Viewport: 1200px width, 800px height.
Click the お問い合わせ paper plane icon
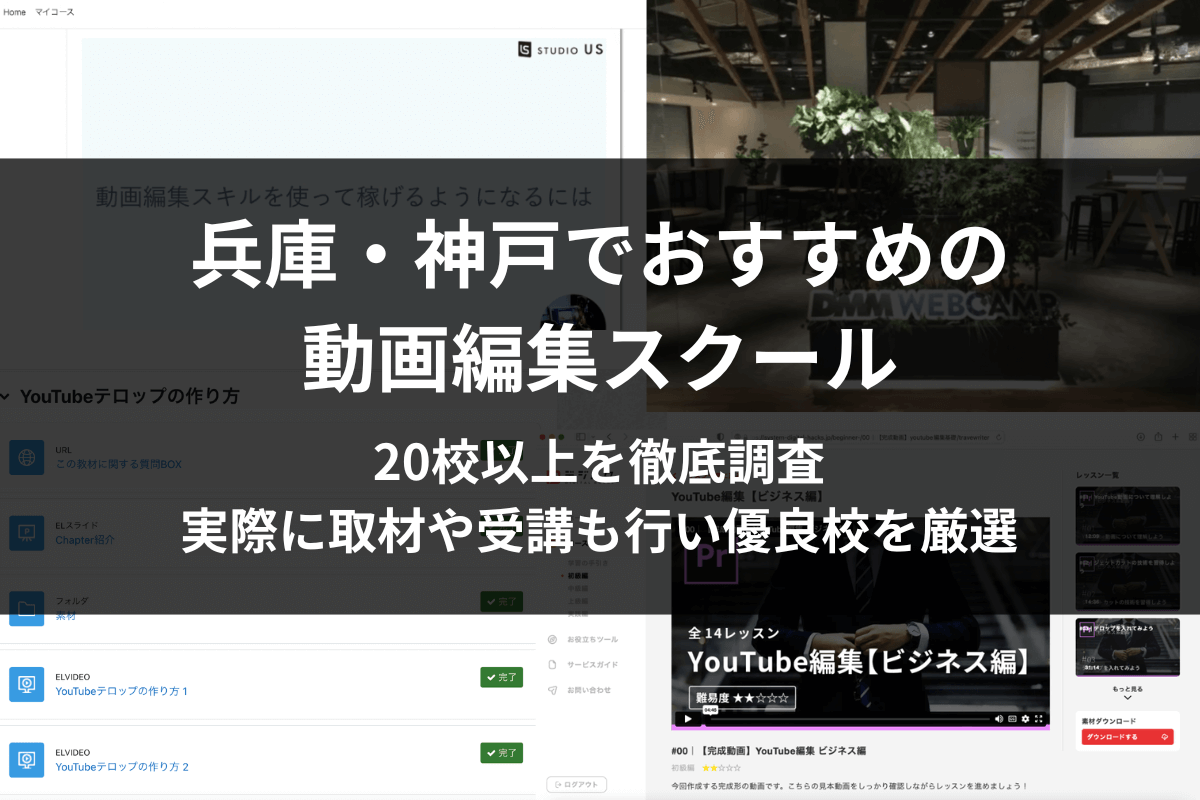click(552, 690)
